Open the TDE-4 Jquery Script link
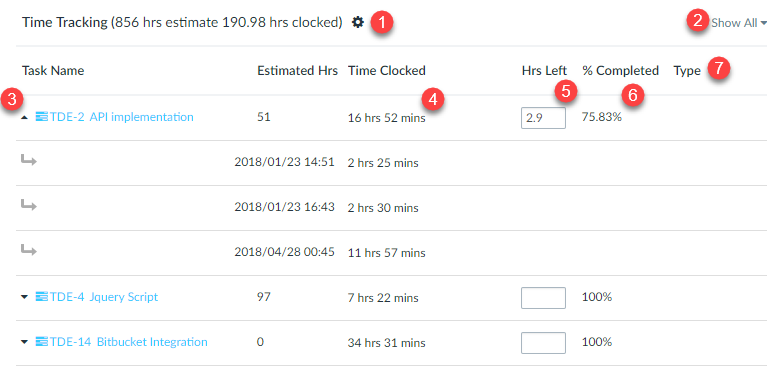The image size is (776, 372). [x=104, y=297]
